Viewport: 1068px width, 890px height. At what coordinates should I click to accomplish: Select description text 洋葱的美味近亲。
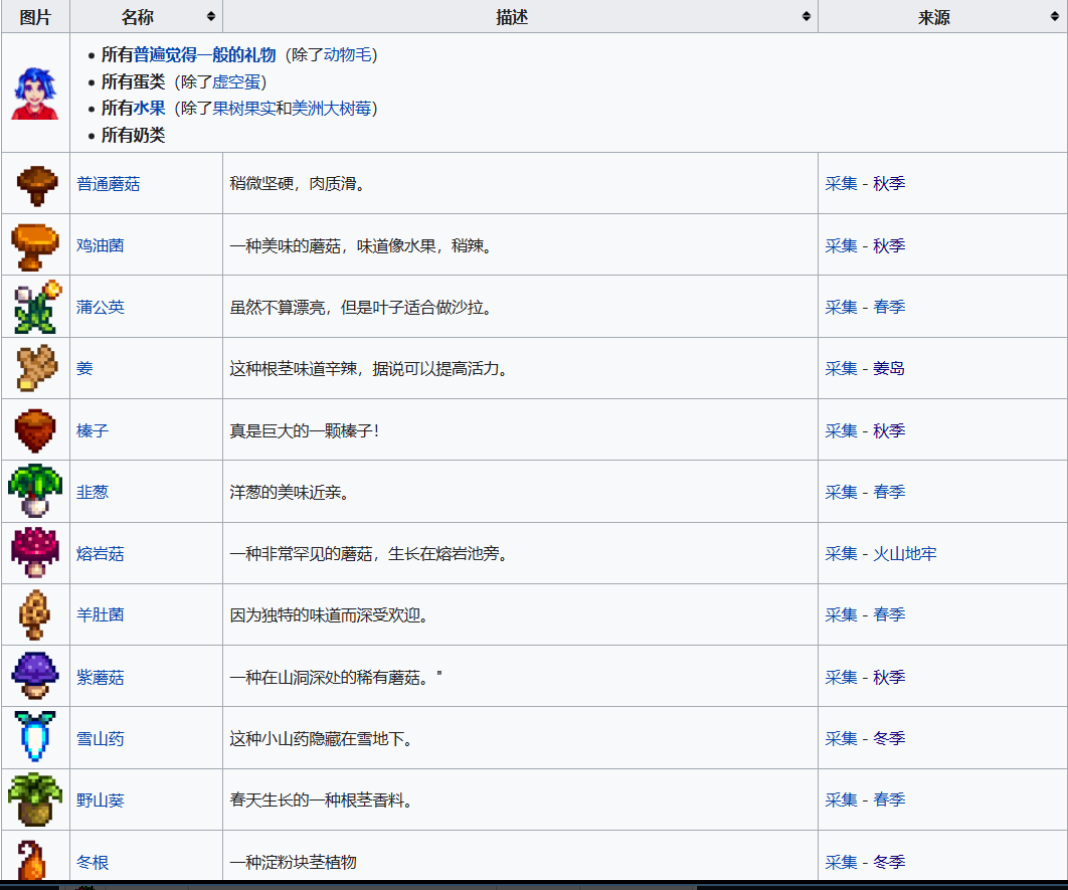tap(289, 492)
